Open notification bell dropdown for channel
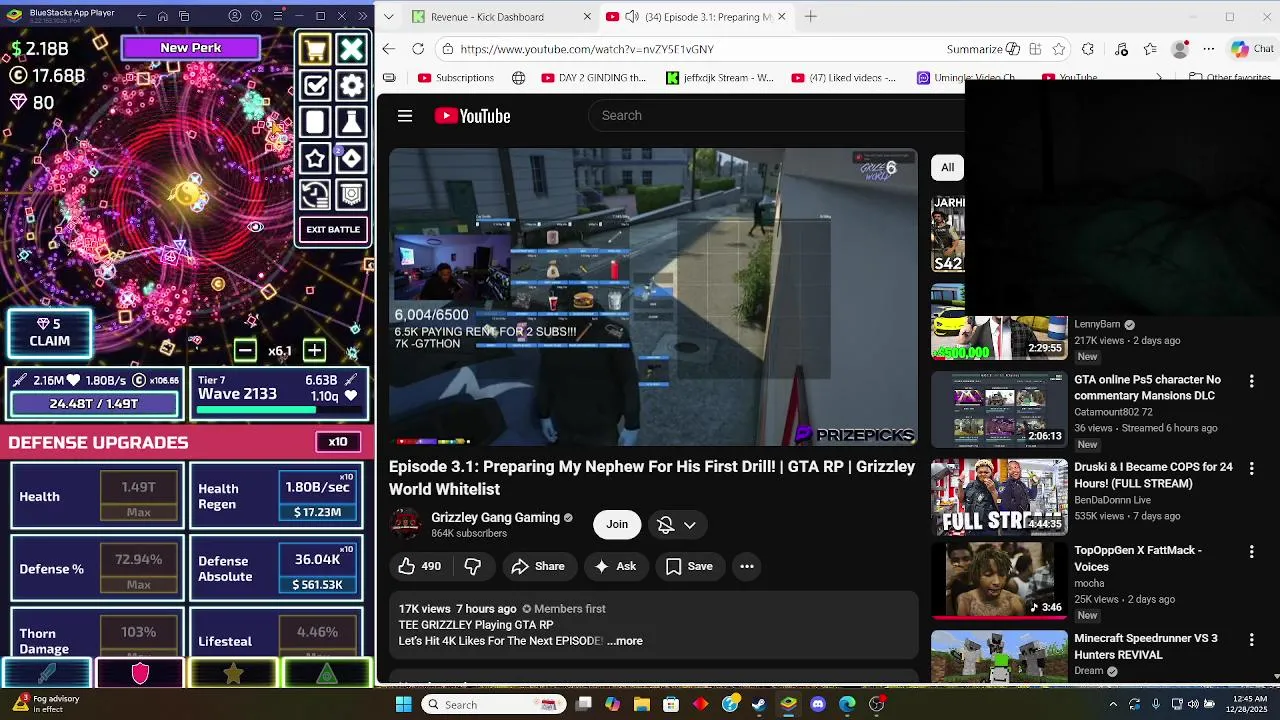This screenshot has height=720, width=1280. [x=677, y=524]
